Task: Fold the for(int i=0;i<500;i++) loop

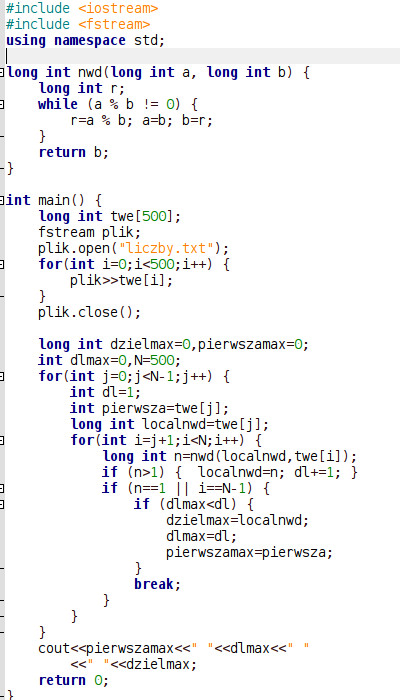Action: click(2, 264)
